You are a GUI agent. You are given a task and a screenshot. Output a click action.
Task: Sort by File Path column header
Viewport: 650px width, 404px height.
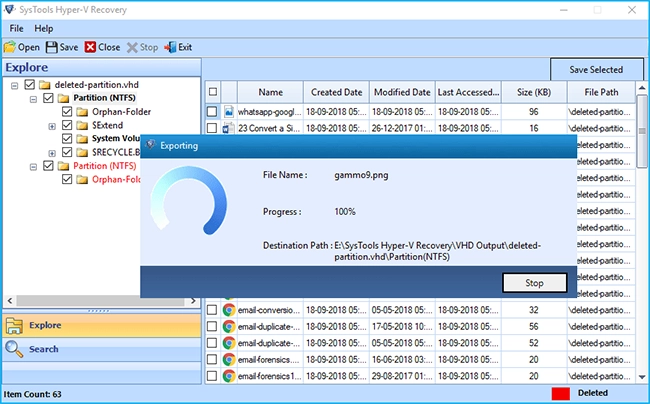pos(601,92)
